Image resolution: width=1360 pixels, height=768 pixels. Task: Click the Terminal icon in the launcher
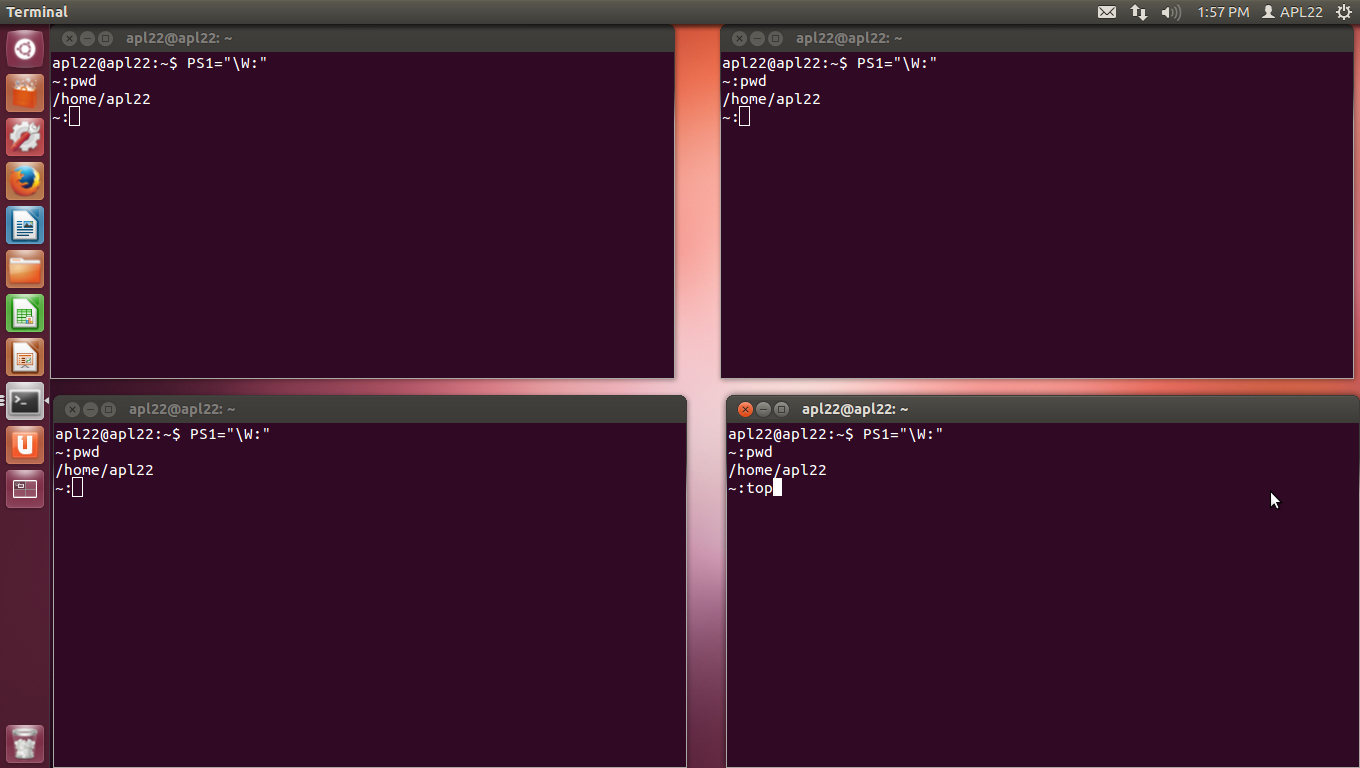tap(25, 401)
